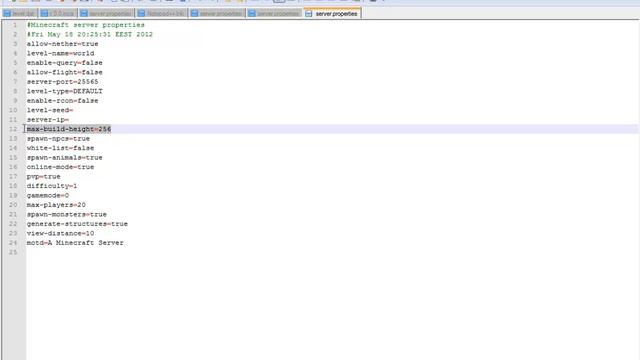Click the enable-rcon=false line
640x360 pixels.
[x=62, y=100]
